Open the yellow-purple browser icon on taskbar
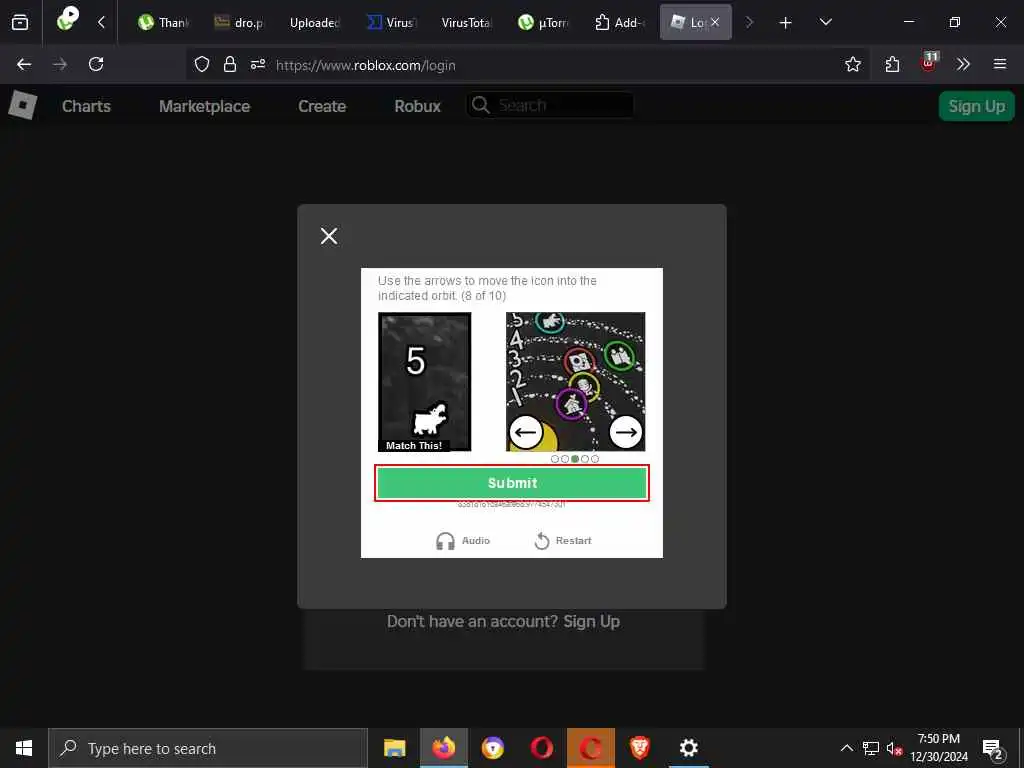Viewport: 1024px width, 768px height. (x=492, y=748)
